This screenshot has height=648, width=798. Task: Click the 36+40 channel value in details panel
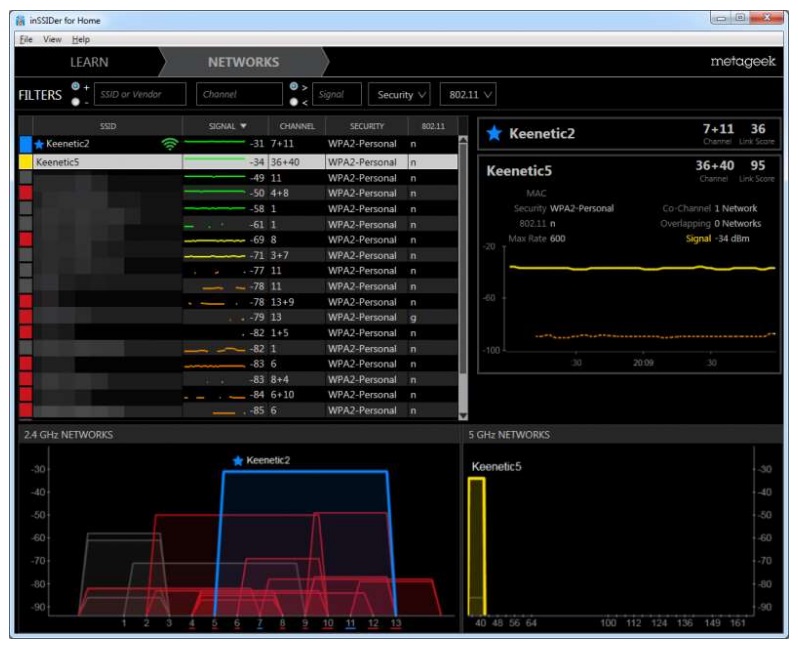pyautogui.click(x=715, y=165)
